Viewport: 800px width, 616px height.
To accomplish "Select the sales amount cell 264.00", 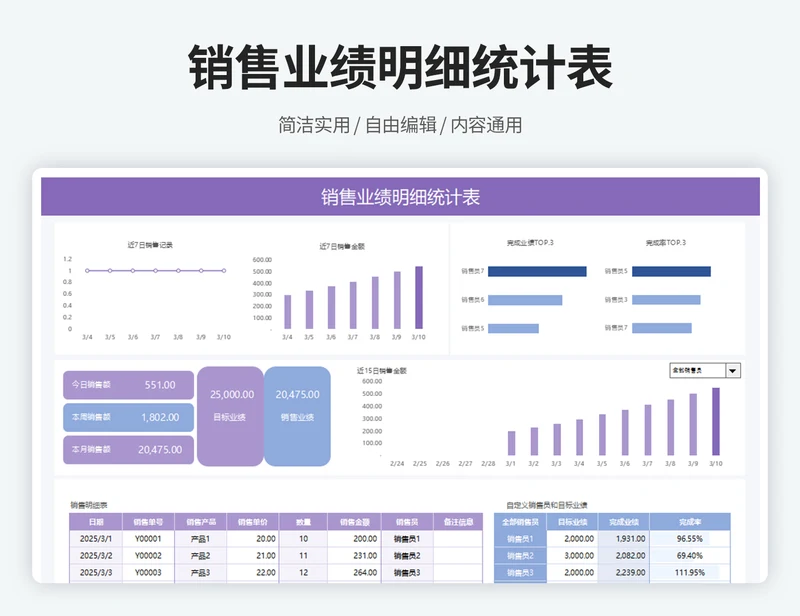I will (x=355, y=573).
